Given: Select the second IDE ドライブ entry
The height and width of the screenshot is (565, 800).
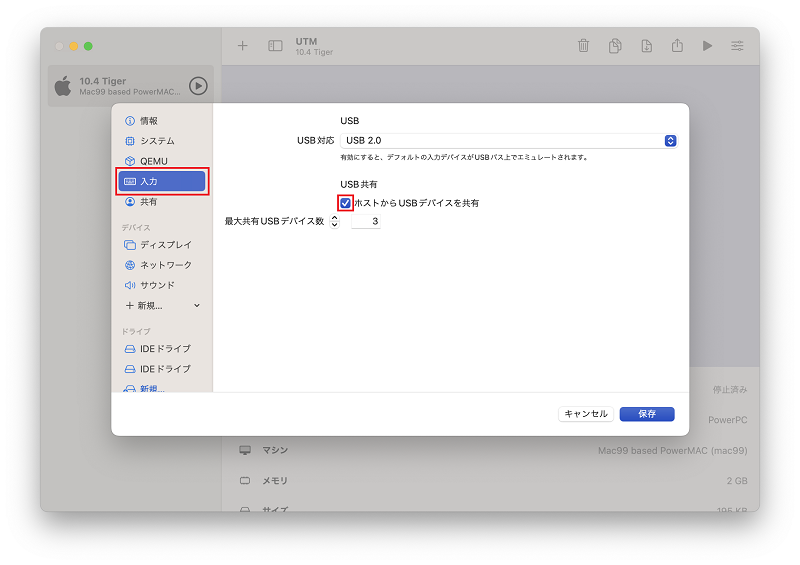Looking at the screenshot, I should pos(161,369).
